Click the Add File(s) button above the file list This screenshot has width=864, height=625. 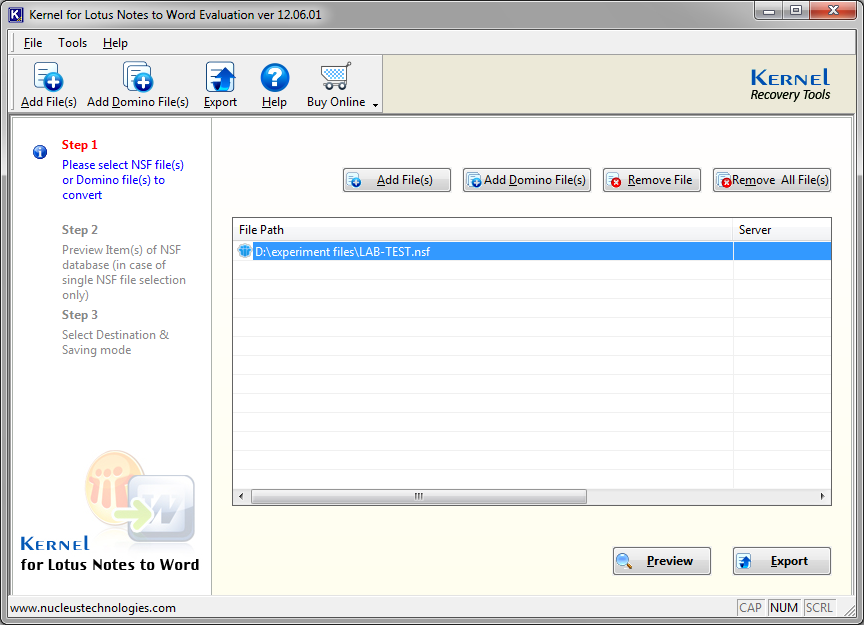[397, 180]
